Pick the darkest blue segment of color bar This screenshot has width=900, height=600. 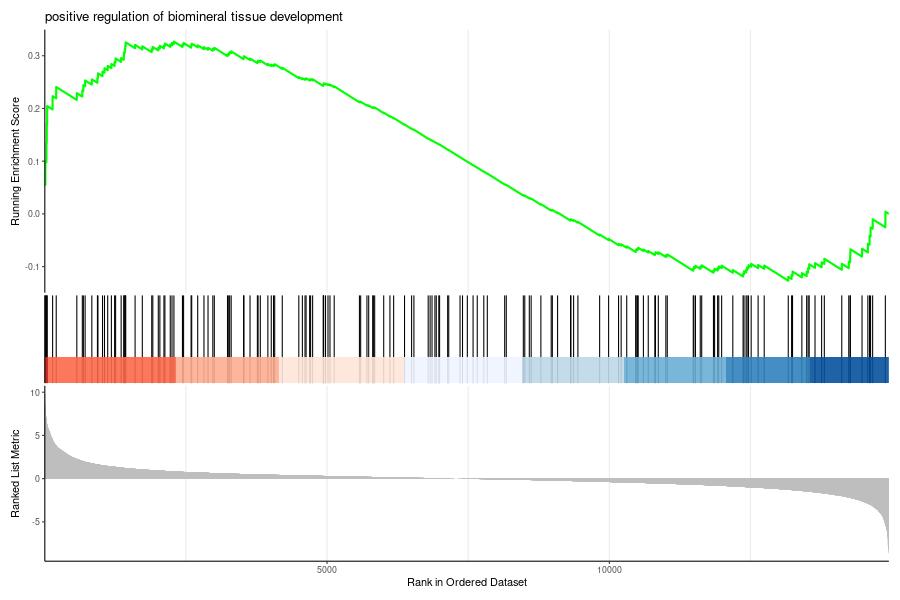tap(848, 370)
